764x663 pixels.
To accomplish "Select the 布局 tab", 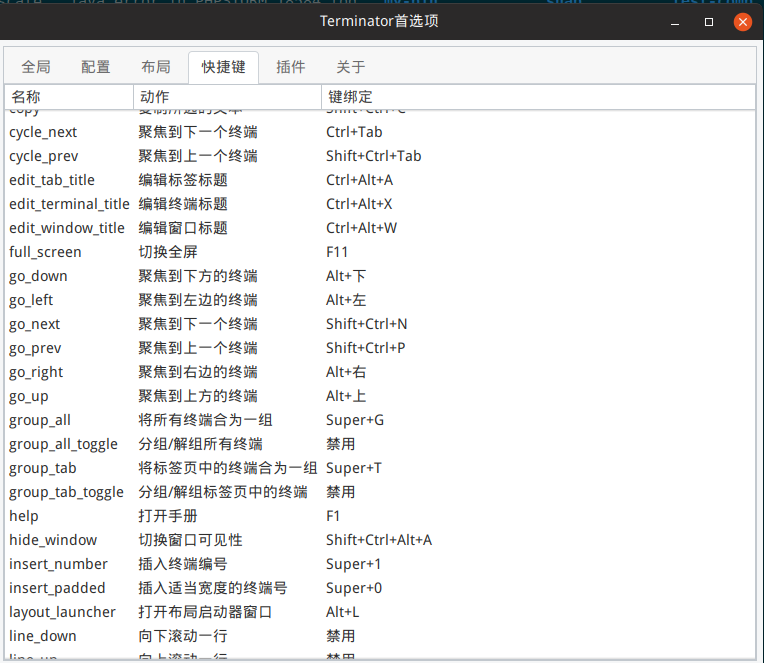I will tap(156, 67).
